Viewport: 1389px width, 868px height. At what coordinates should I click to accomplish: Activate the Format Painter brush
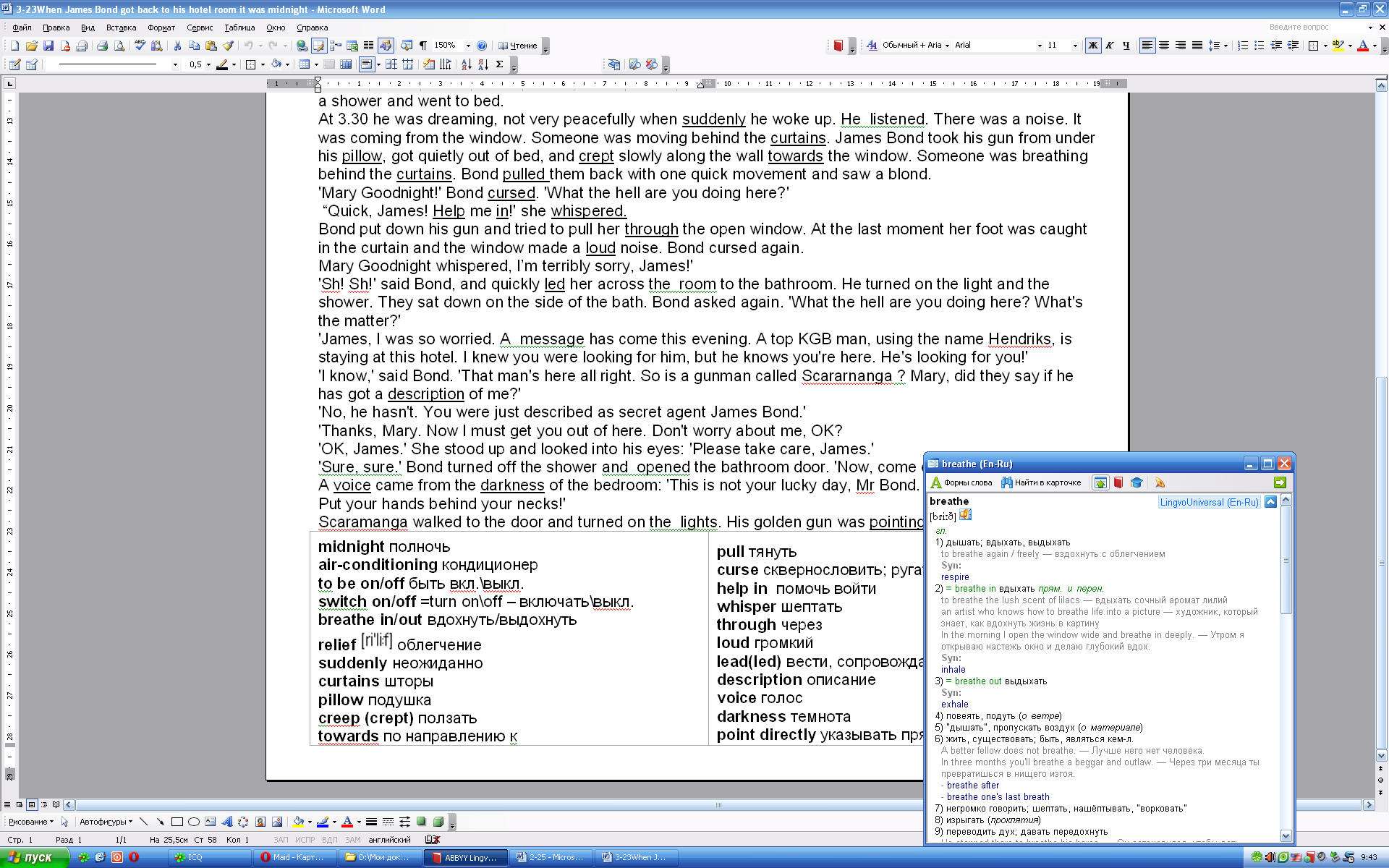228,46
